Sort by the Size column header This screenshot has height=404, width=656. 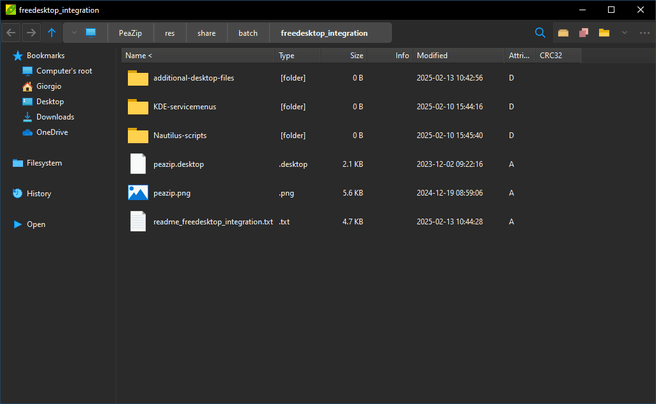pos(343,56)
